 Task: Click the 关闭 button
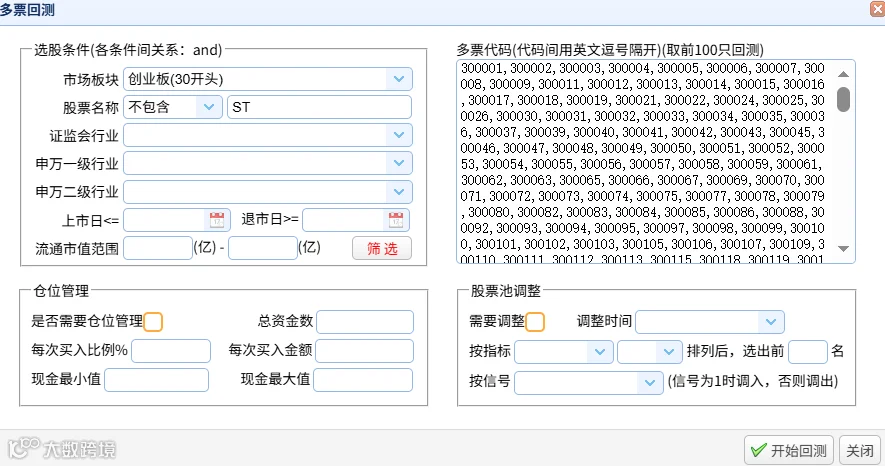tap(860, 450)
